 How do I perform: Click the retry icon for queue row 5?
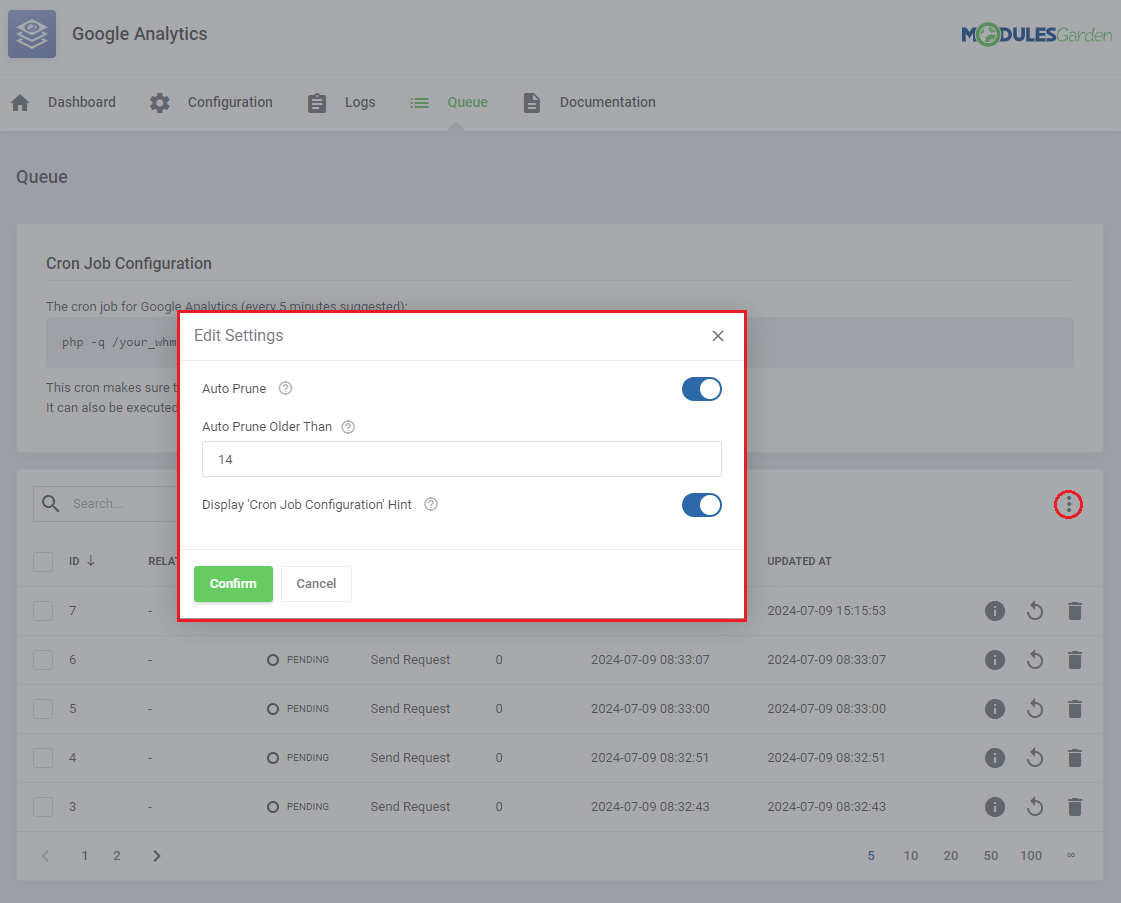tap(1034, 709)
